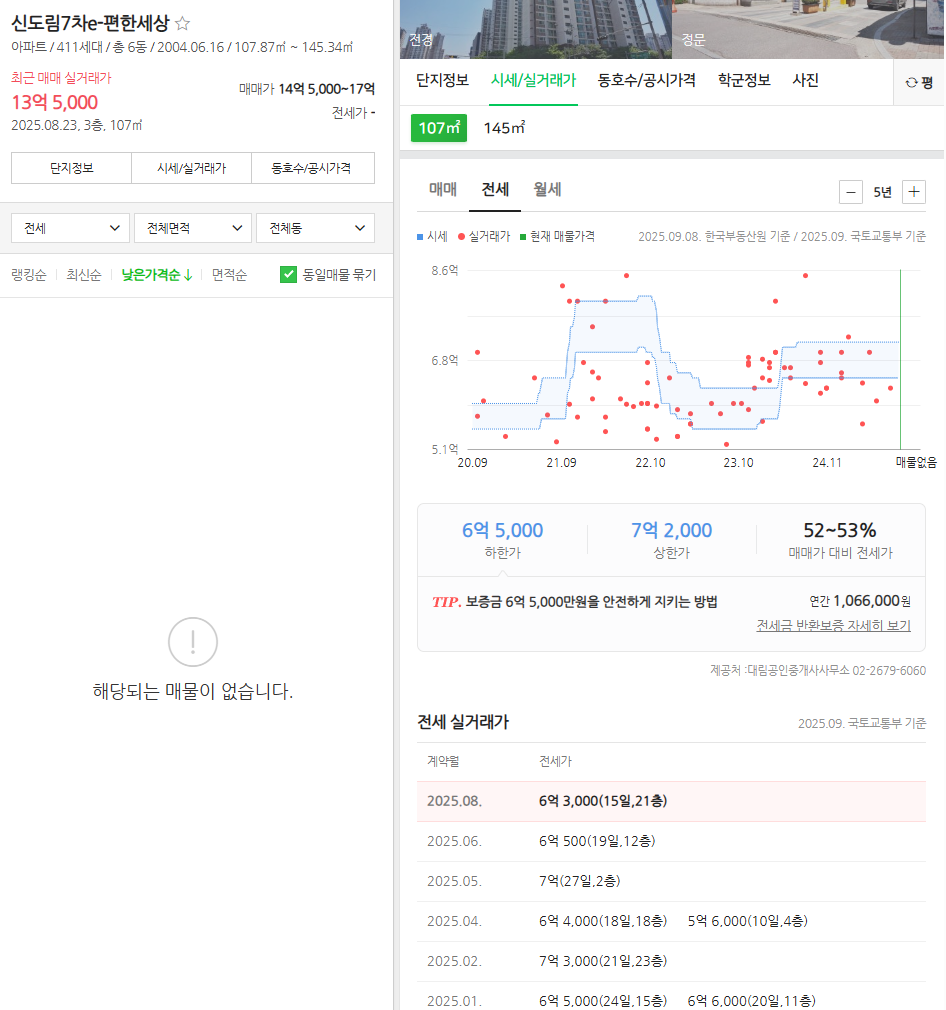Click the plus button beside 5년

click(913, 192)
